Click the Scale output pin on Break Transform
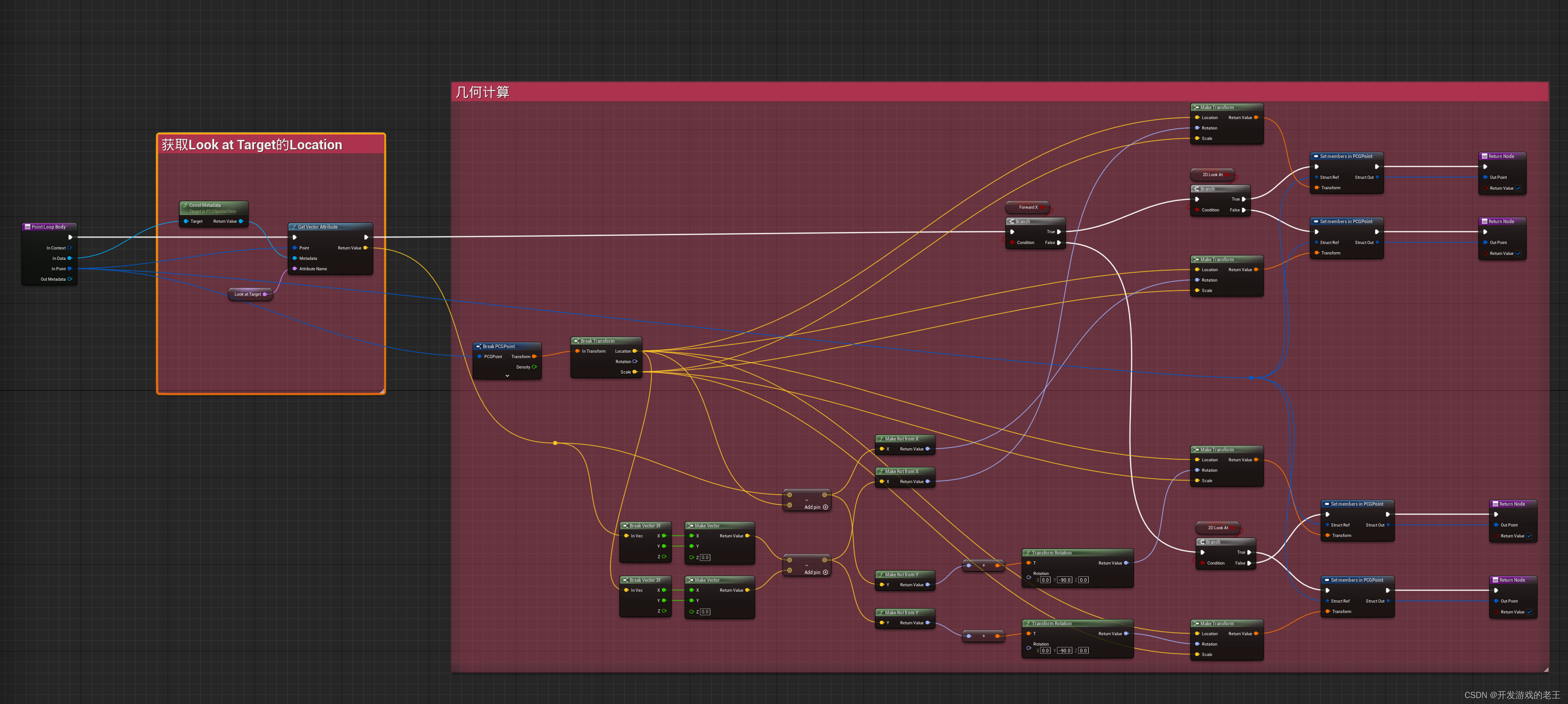1568x704 pixels. coord(635,372)
